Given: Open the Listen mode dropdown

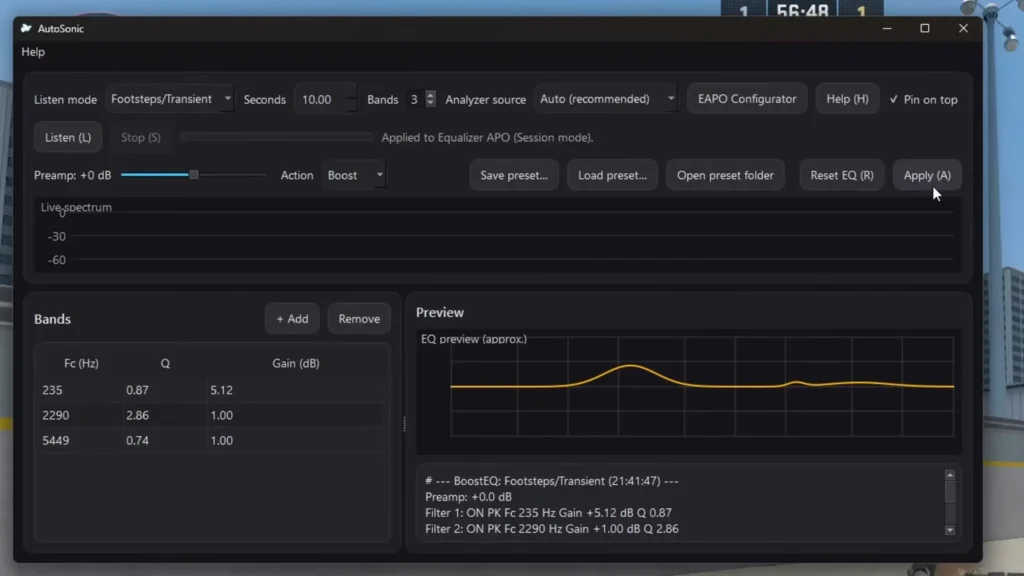Looking at the screenshot, I should [170, 99].
